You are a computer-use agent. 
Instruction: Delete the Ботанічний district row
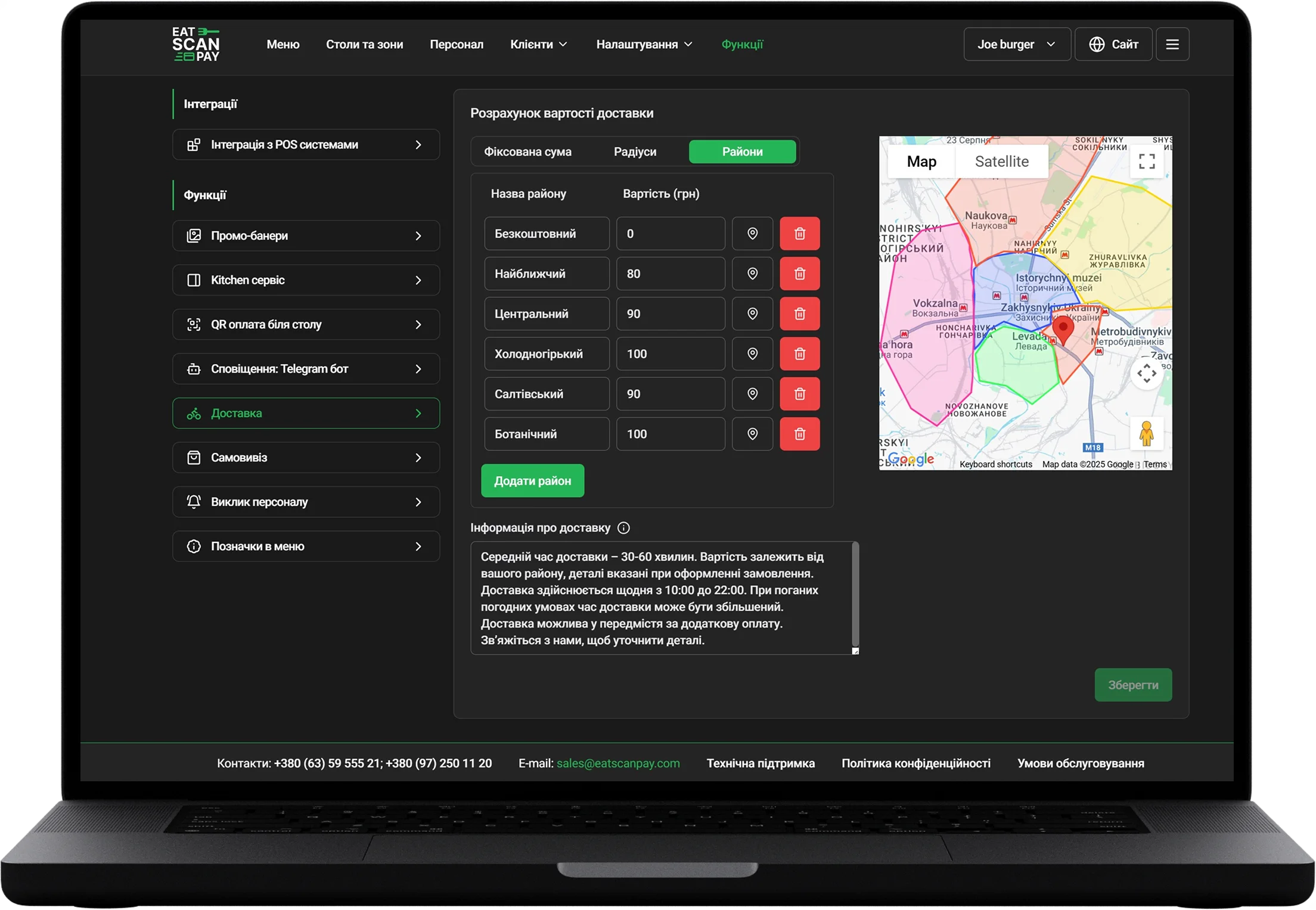click(x=799, y=434)
